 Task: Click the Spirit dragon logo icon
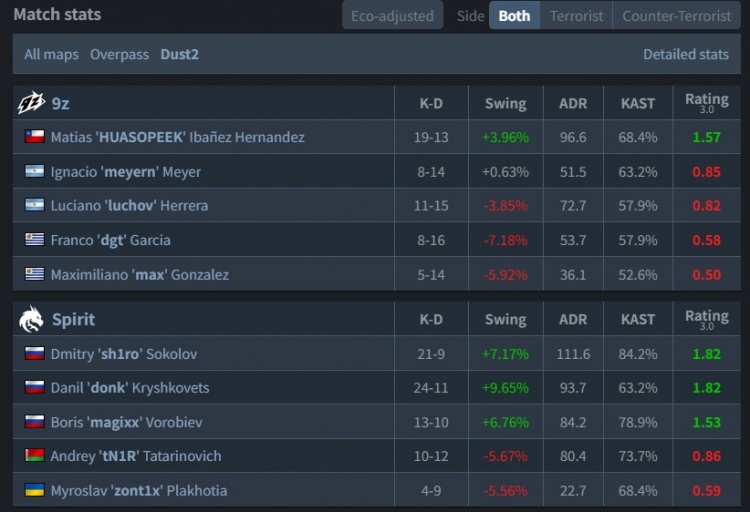[x=31, y=319]
